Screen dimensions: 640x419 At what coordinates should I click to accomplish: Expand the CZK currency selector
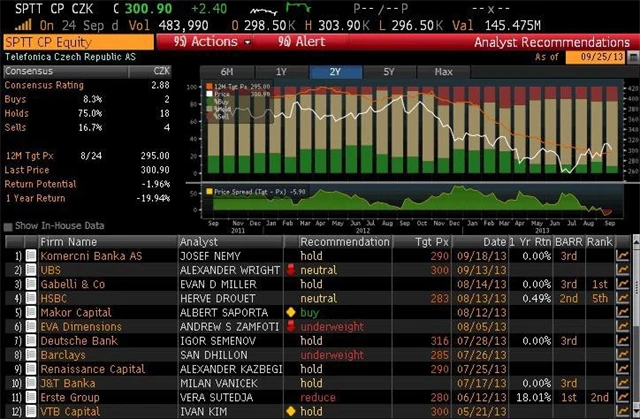161,71
